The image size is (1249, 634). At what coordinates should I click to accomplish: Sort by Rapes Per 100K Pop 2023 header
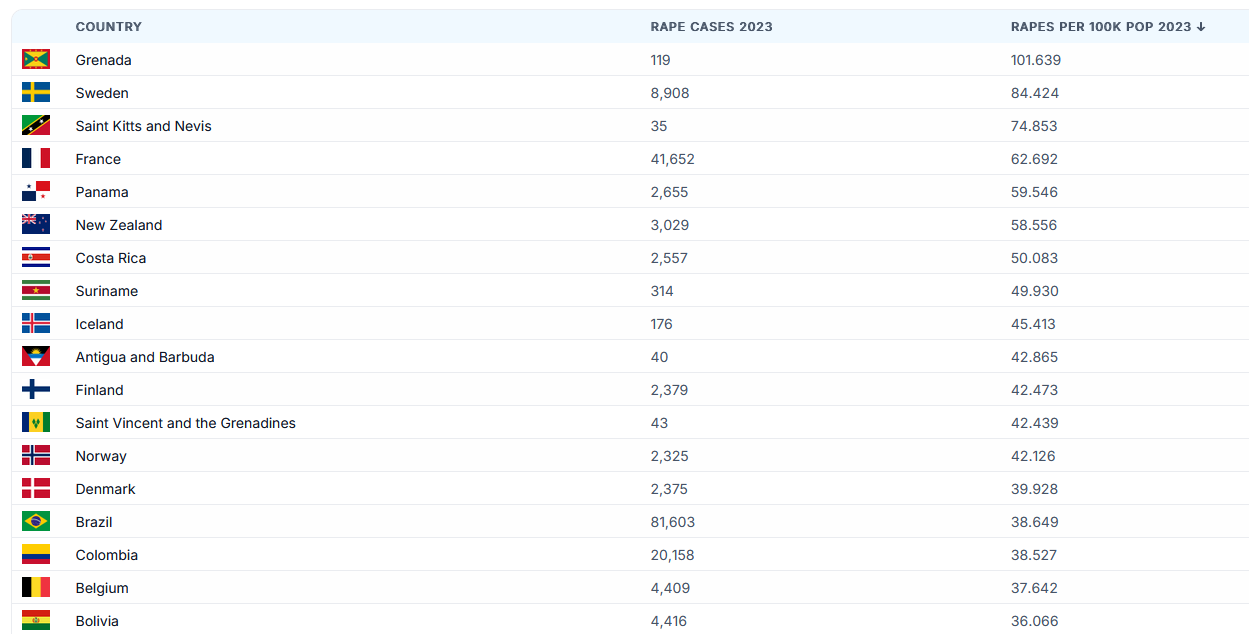click(x=1108, y=27)
